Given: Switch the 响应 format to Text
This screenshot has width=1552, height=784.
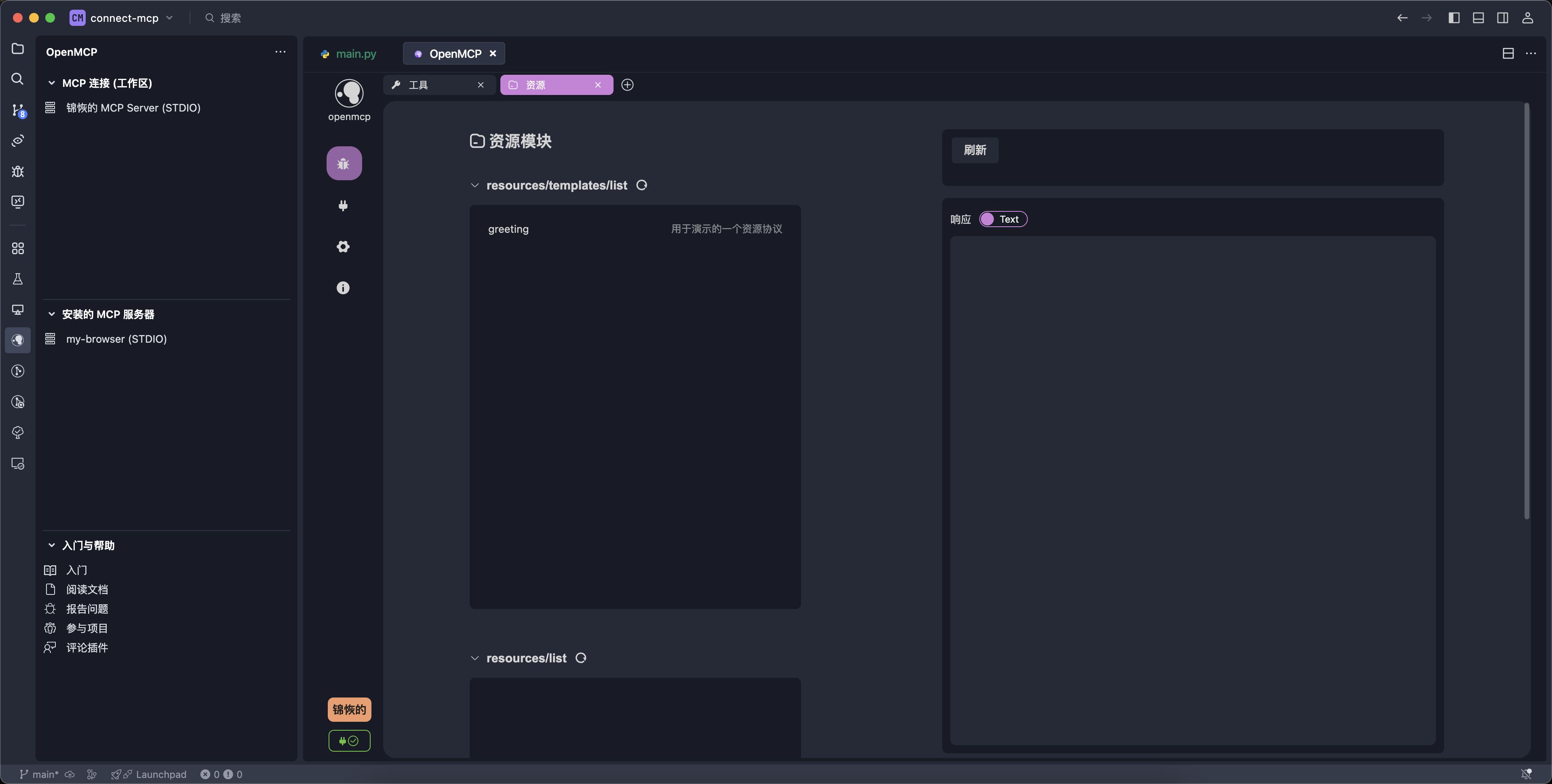Looking at the screenshot, I should 1003,219.
